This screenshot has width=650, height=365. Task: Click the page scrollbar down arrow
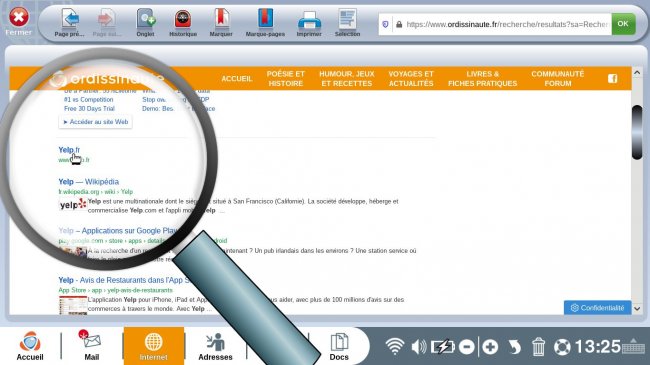[x=637, y=309]
